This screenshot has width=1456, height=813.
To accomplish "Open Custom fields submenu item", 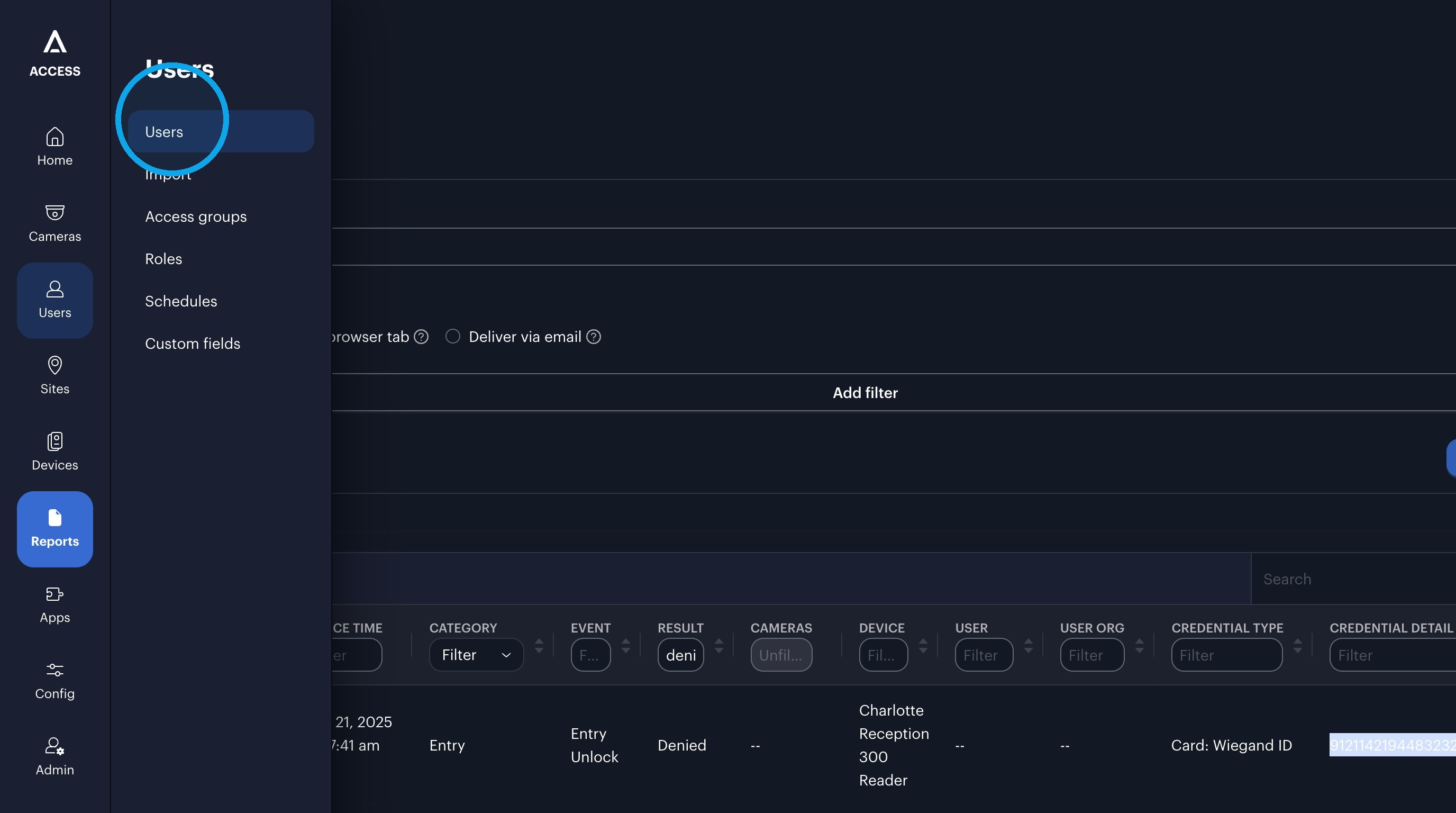I will click(x=193, y=344).
